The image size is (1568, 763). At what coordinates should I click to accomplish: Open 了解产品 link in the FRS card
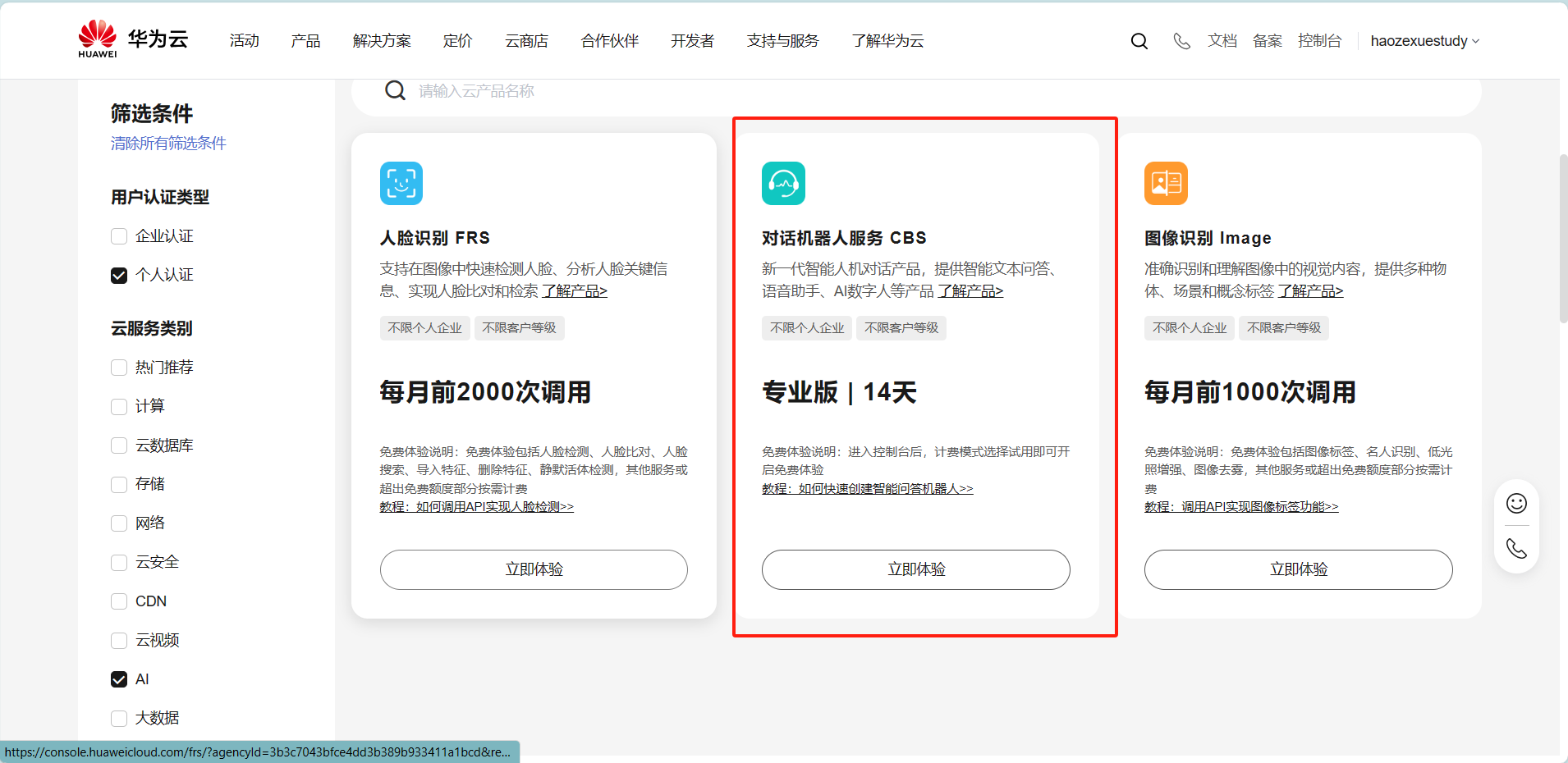click(x=575, y=291)
